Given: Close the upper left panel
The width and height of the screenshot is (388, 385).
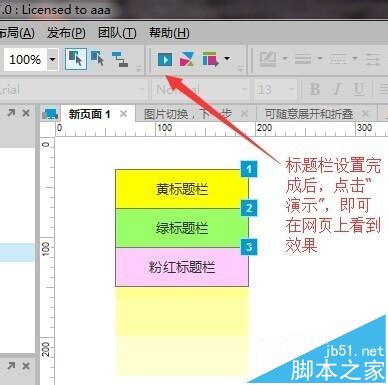Looking at the screenshot, I should click(26, 113).
